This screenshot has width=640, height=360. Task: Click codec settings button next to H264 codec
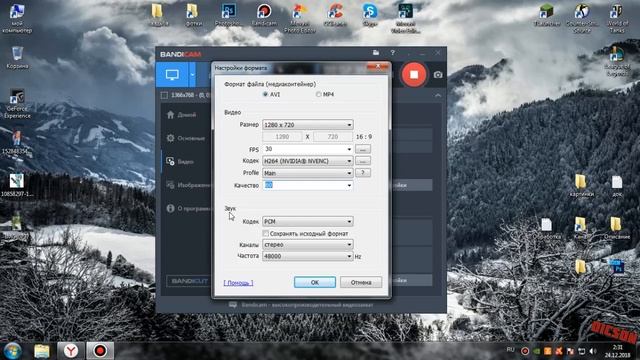363,161
